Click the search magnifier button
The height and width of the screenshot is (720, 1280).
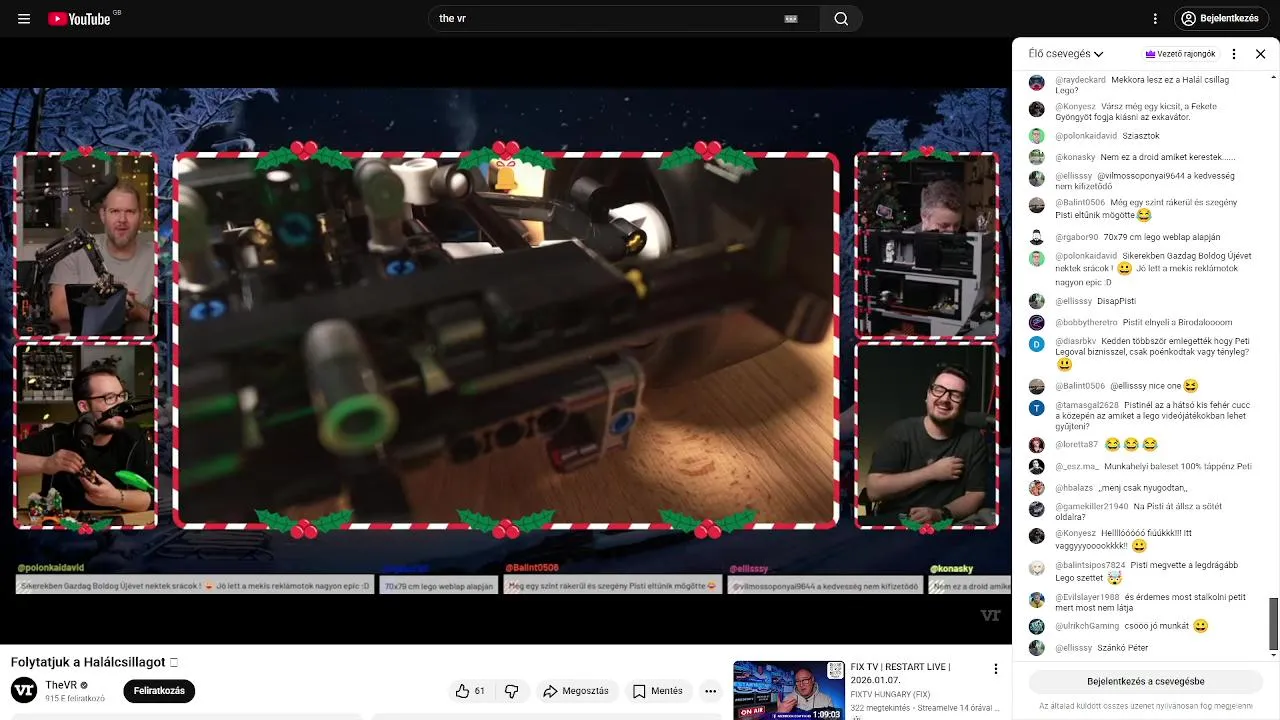[x=841, y=19]
